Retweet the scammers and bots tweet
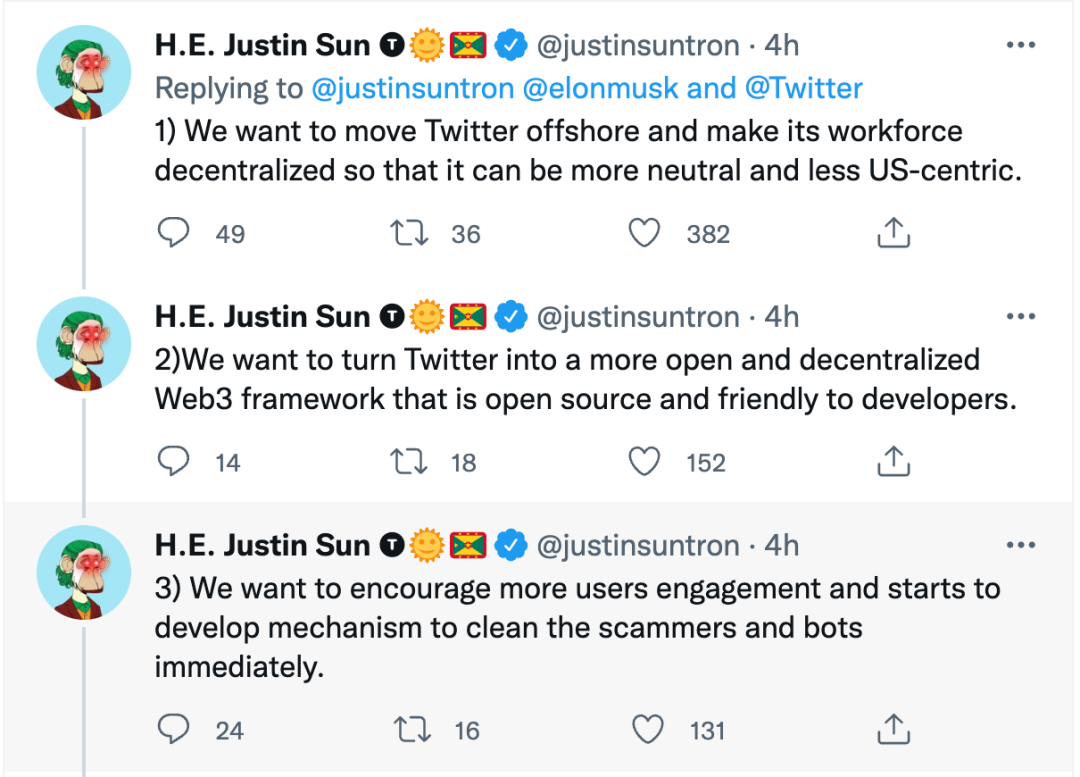Viewport: 1080px width, 777px height. click(410, 730)
